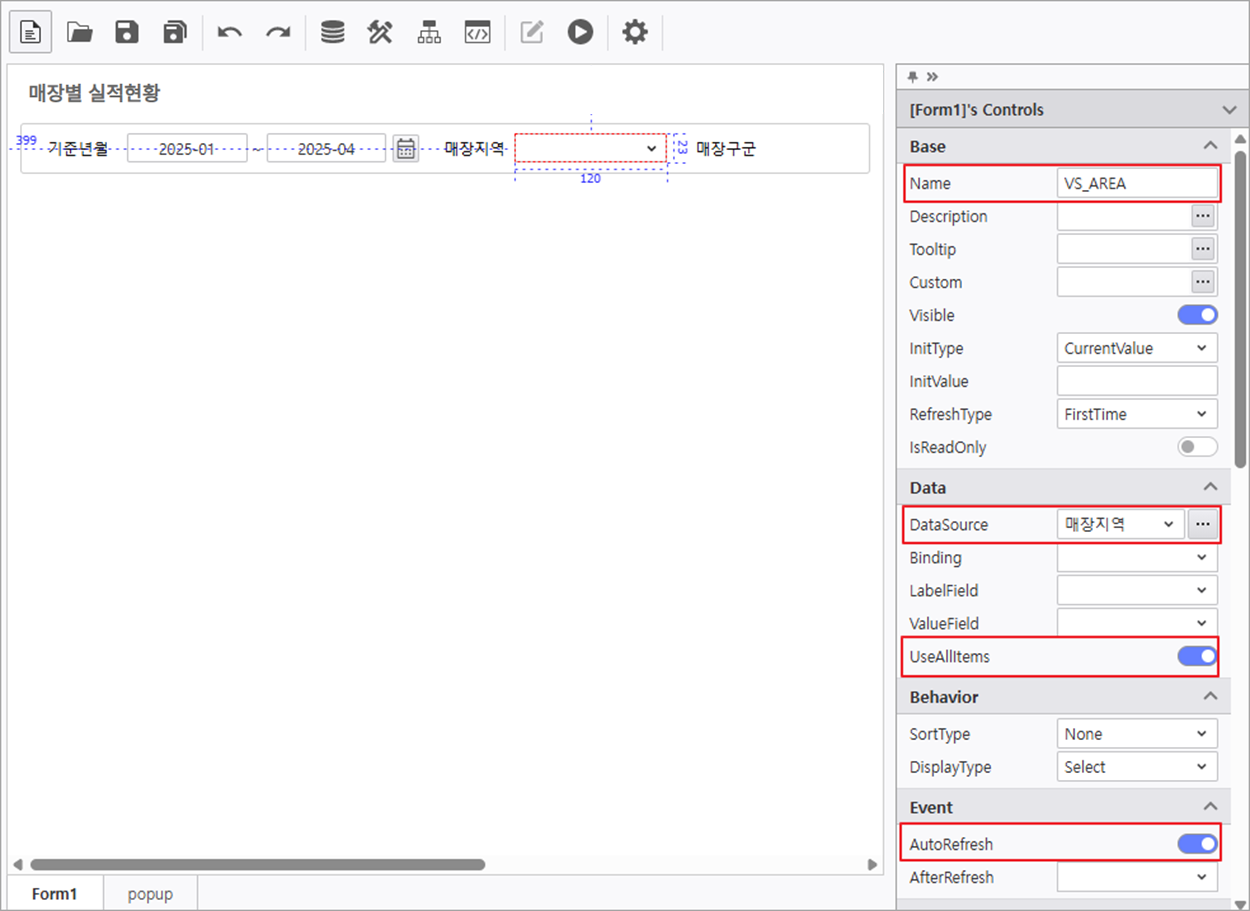Image resolution: width=1250 pixels, height=911 pixels.
Task: Undo the last action with undo arrow
Action: pyautogui.click(x=230, y=32)
